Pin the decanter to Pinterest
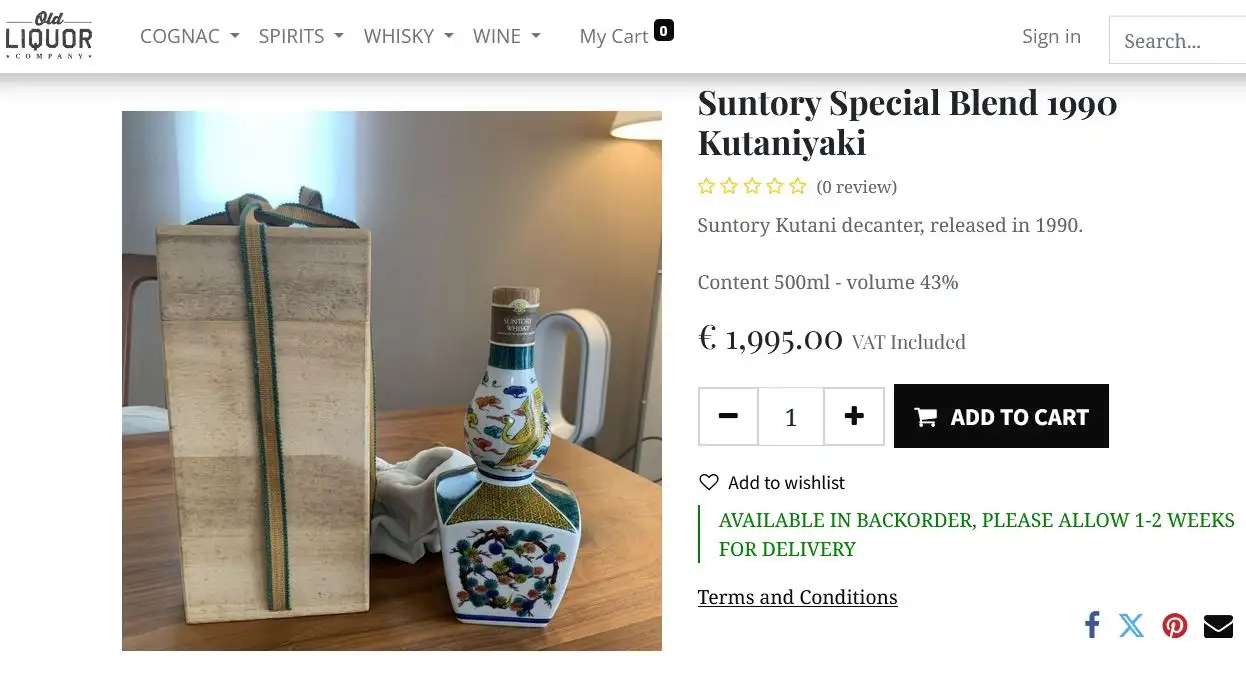Image resolution: width=1246 pixels, height=674 pixels. click(x=1175, y=625)
